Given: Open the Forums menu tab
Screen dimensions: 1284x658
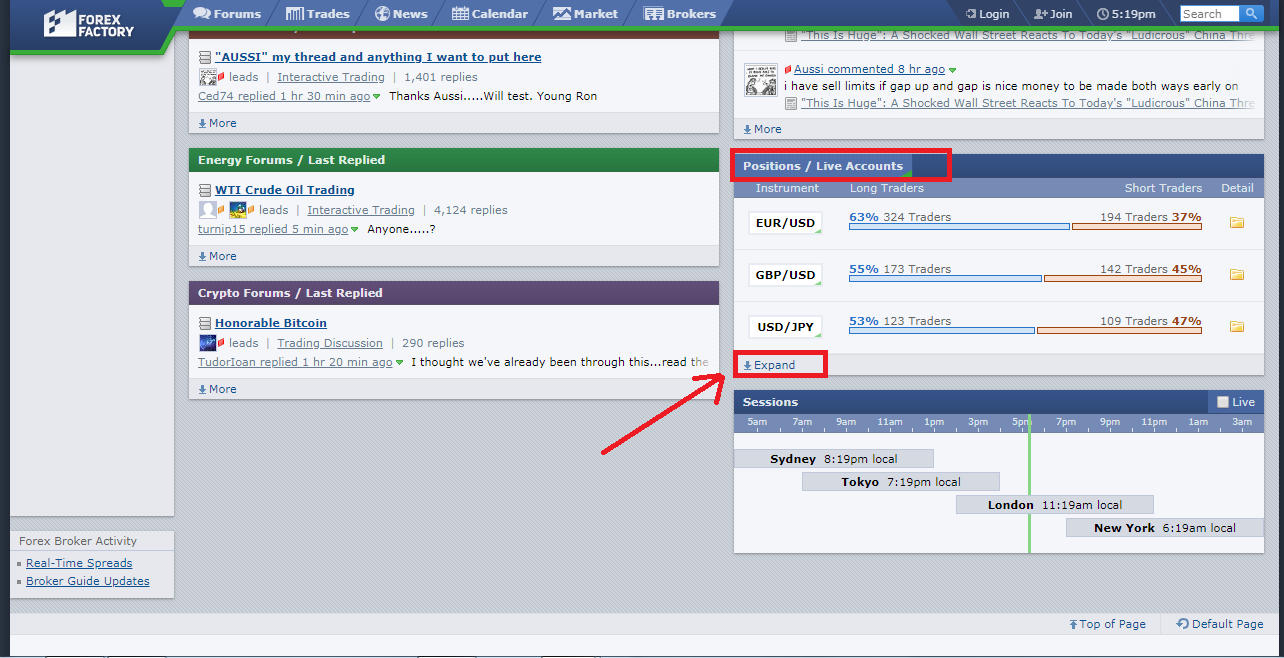Looking at the screenshot, I should (x=227, y=14).
